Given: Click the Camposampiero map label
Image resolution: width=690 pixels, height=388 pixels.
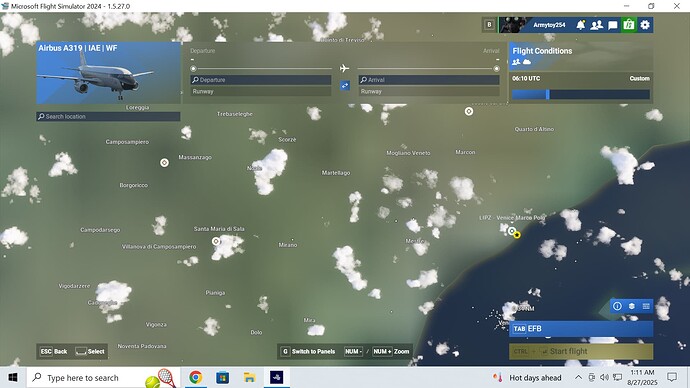Looking at the screenshot, I should (x=127, y=142).
